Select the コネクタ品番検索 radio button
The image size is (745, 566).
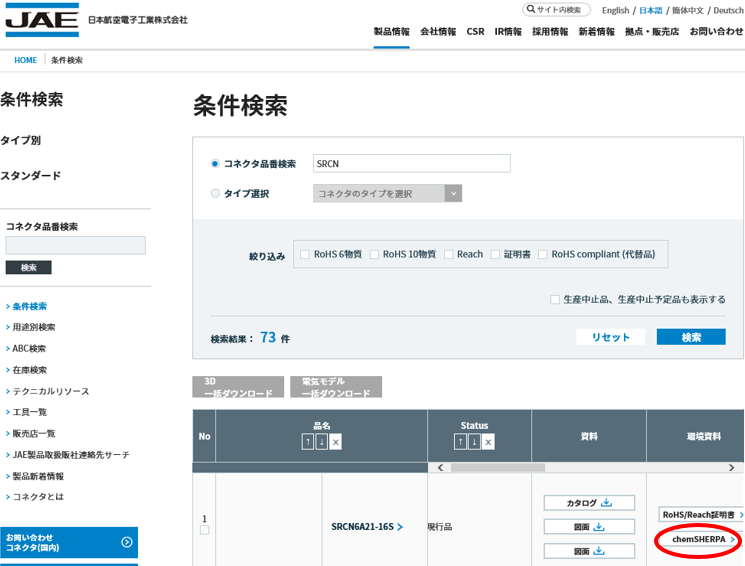click(215, 163)
